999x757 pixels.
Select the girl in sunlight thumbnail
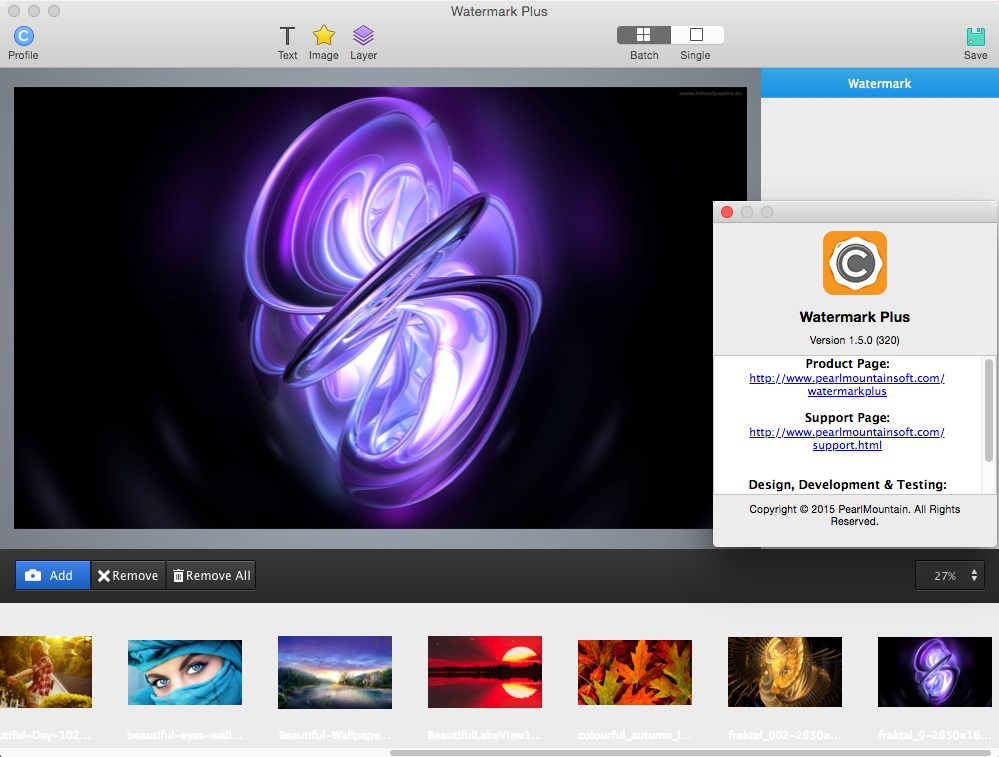(46, 672)
